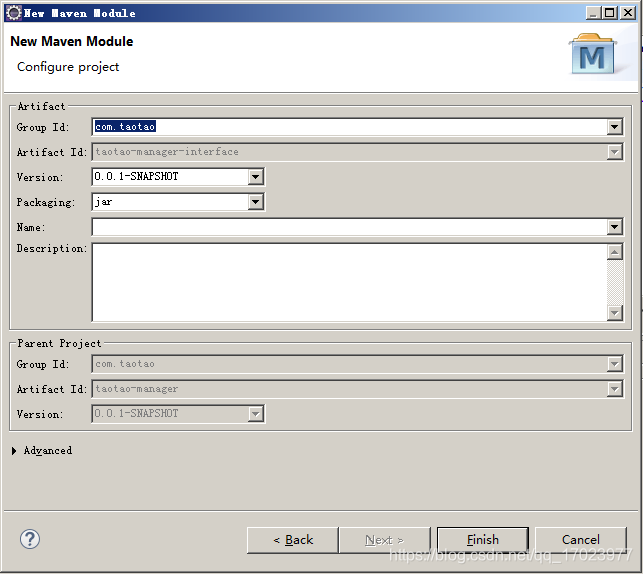Open Parent Project Group Id dropdown arrow
The image size is (643, 574).
[x=614, y=364]
